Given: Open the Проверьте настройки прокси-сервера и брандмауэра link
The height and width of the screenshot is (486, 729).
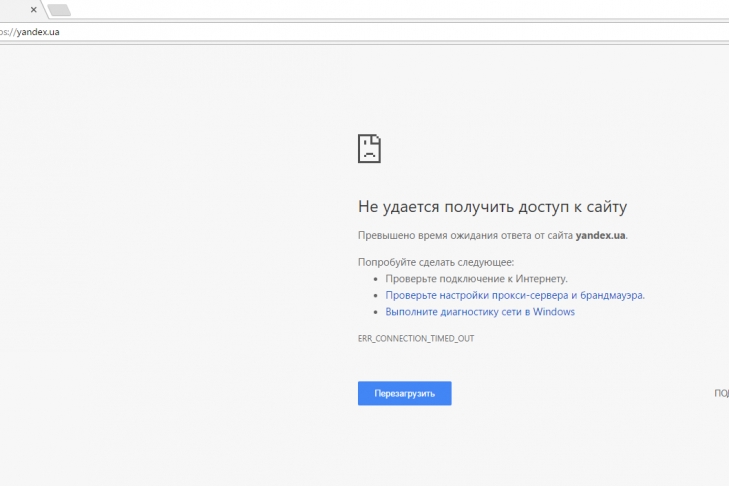Looking at the screenshot, I should point(515,295).
